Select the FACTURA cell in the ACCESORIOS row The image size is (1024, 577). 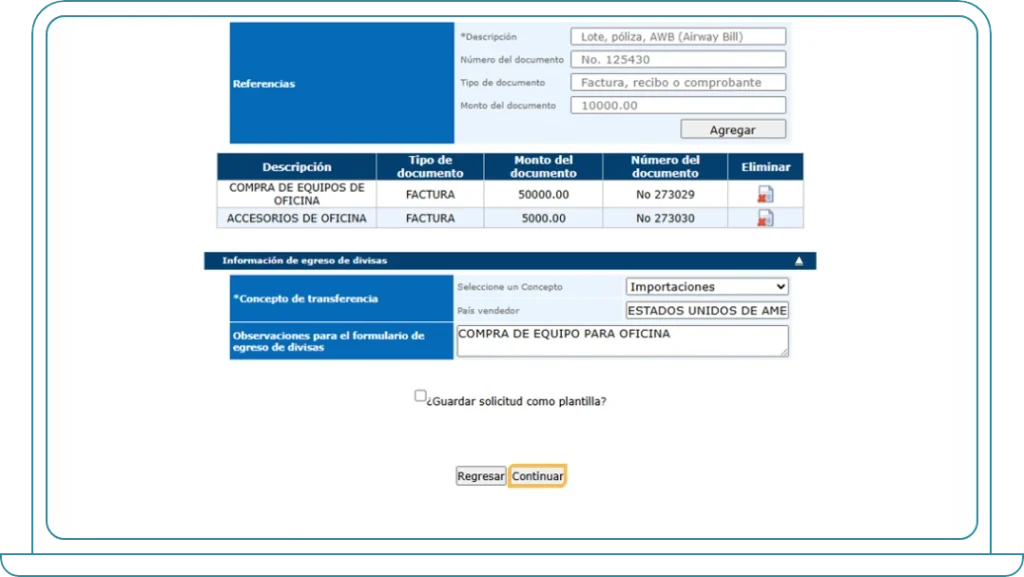click(x=431, y=218)
